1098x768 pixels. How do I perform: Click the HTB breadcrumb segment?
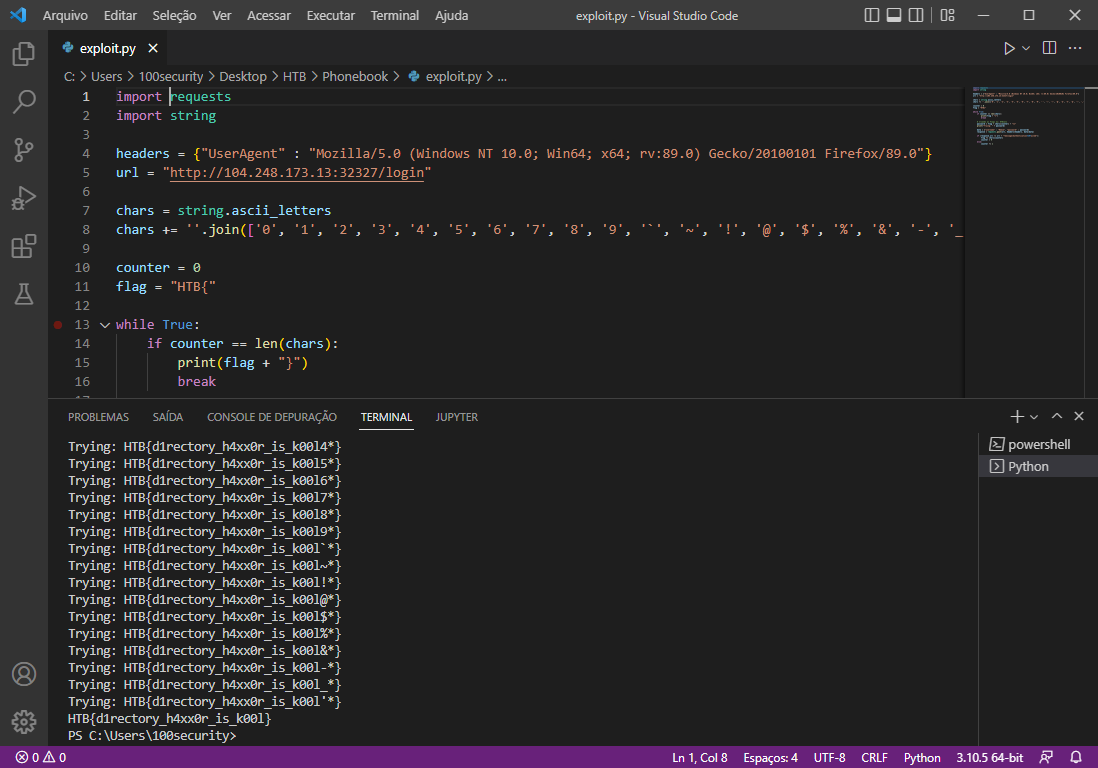tap(294, 76)
